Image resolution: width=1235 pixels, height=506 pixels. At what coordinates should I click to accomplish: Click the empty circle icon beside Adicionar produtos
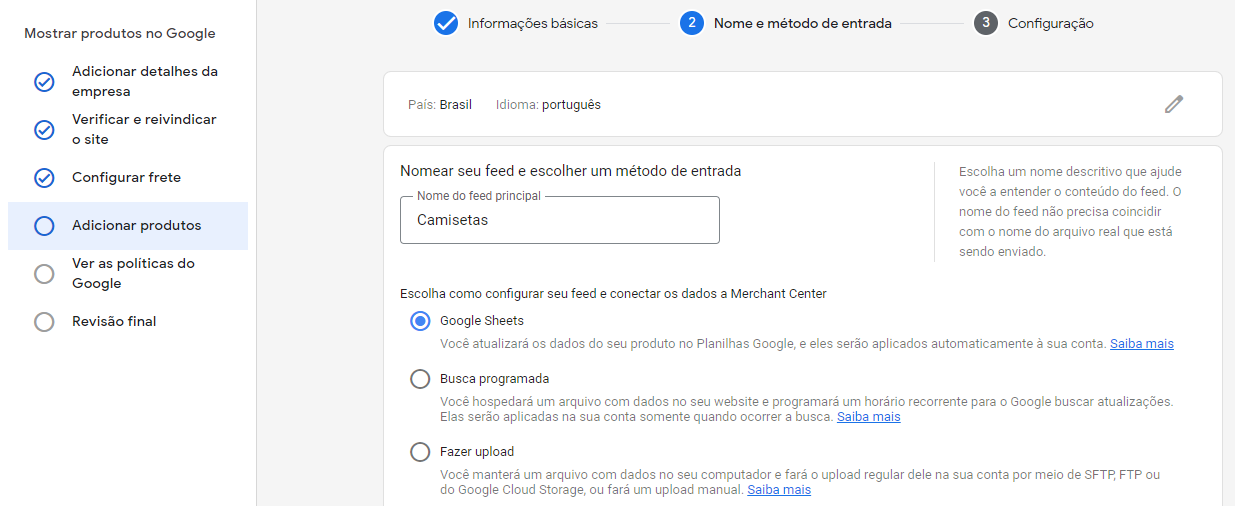click(x=44, y=226)
